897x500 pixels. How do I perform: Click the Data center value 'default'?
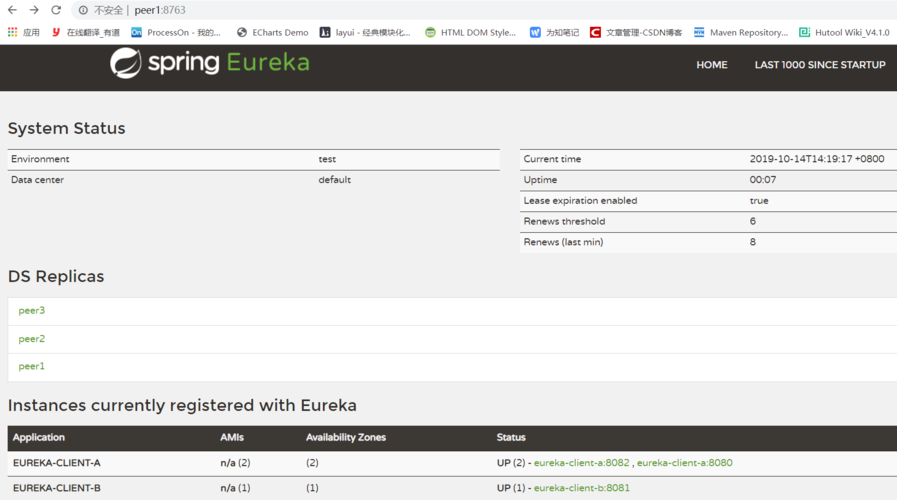(x=335, y=180)
